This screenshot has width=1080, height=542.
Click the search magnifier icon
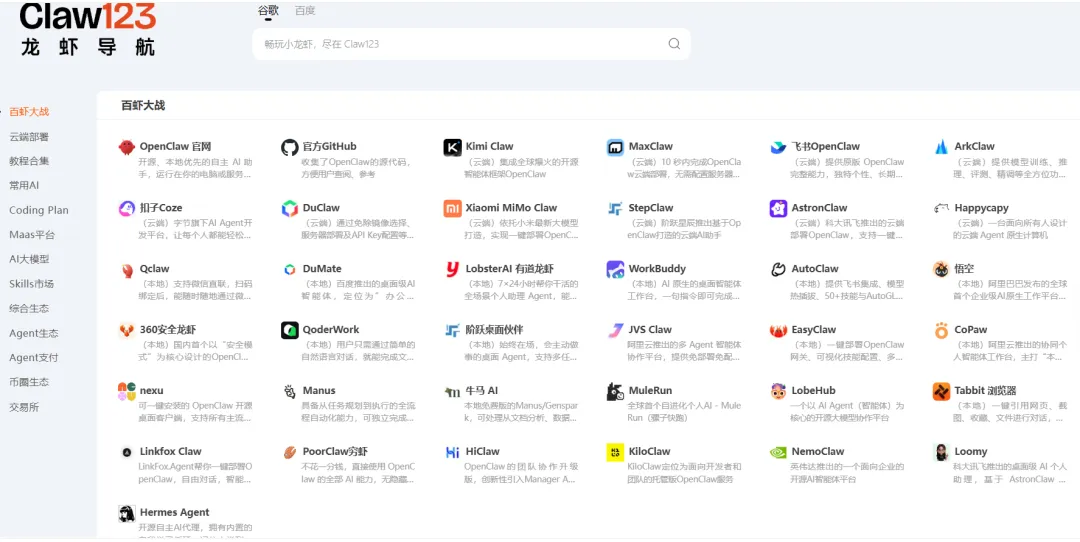pyautogui.click(x=674, y=43)
